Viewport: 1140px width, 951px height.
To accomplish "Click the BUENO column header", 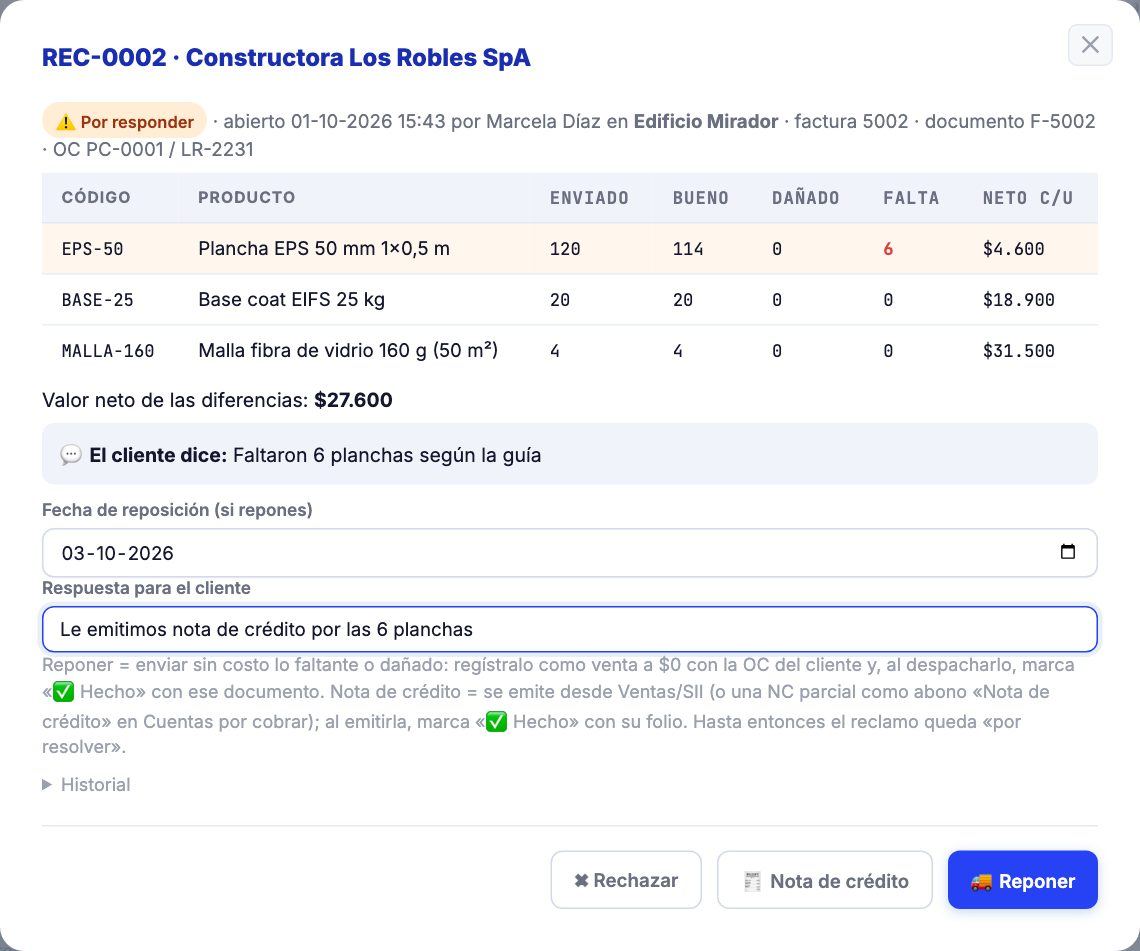I will coord(700,198).
